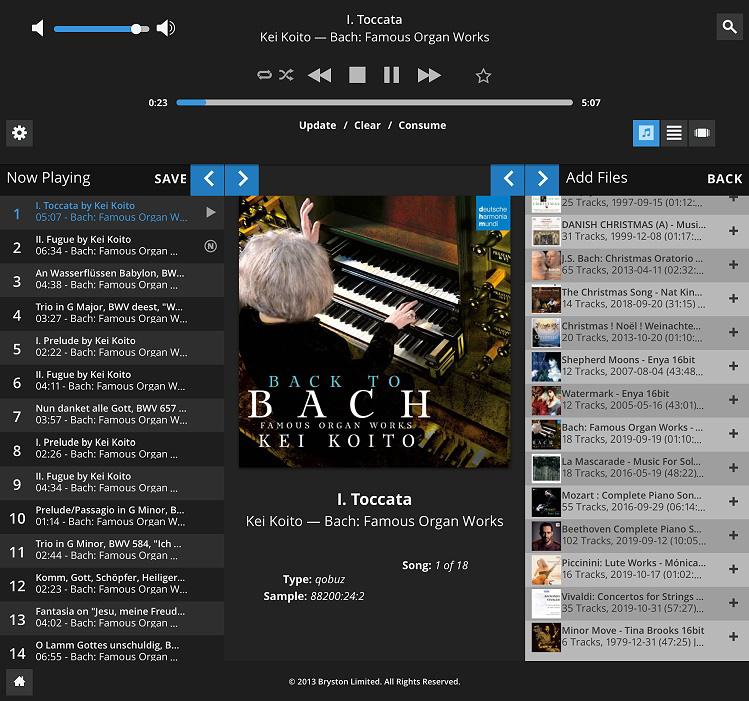
Task: Go back to the previous track
Action: tap(319, 75)
